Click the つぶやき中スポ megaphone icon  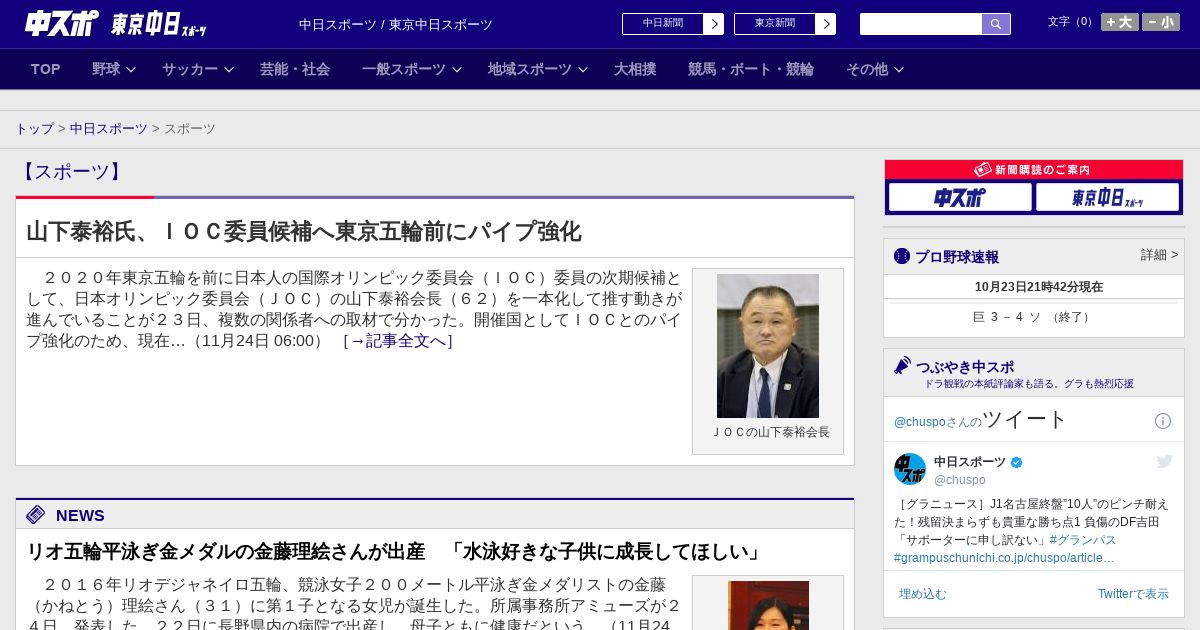pyautogui.click(x=903, y=366)
